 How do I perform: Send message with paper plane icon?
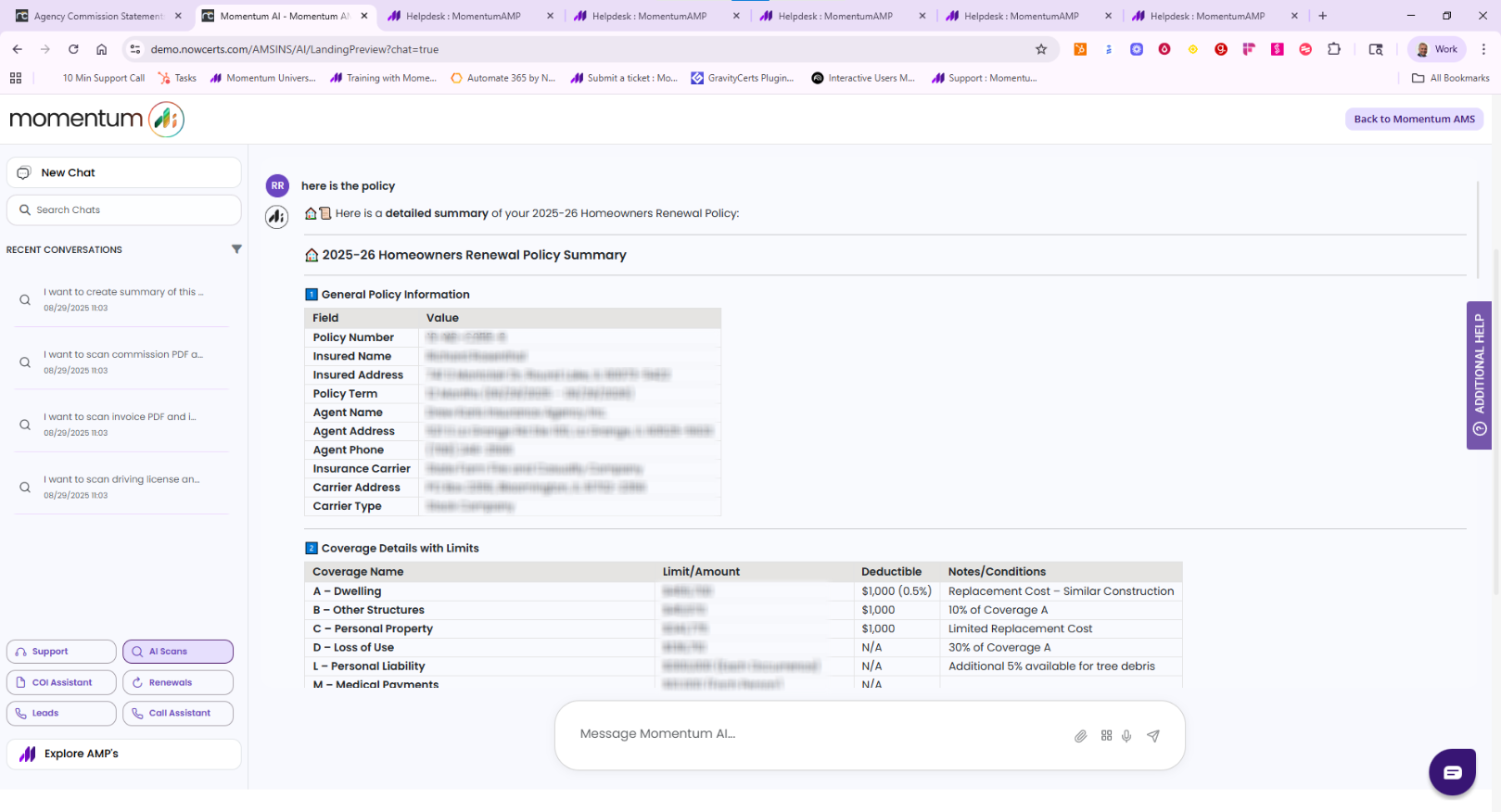(1153, 736)
